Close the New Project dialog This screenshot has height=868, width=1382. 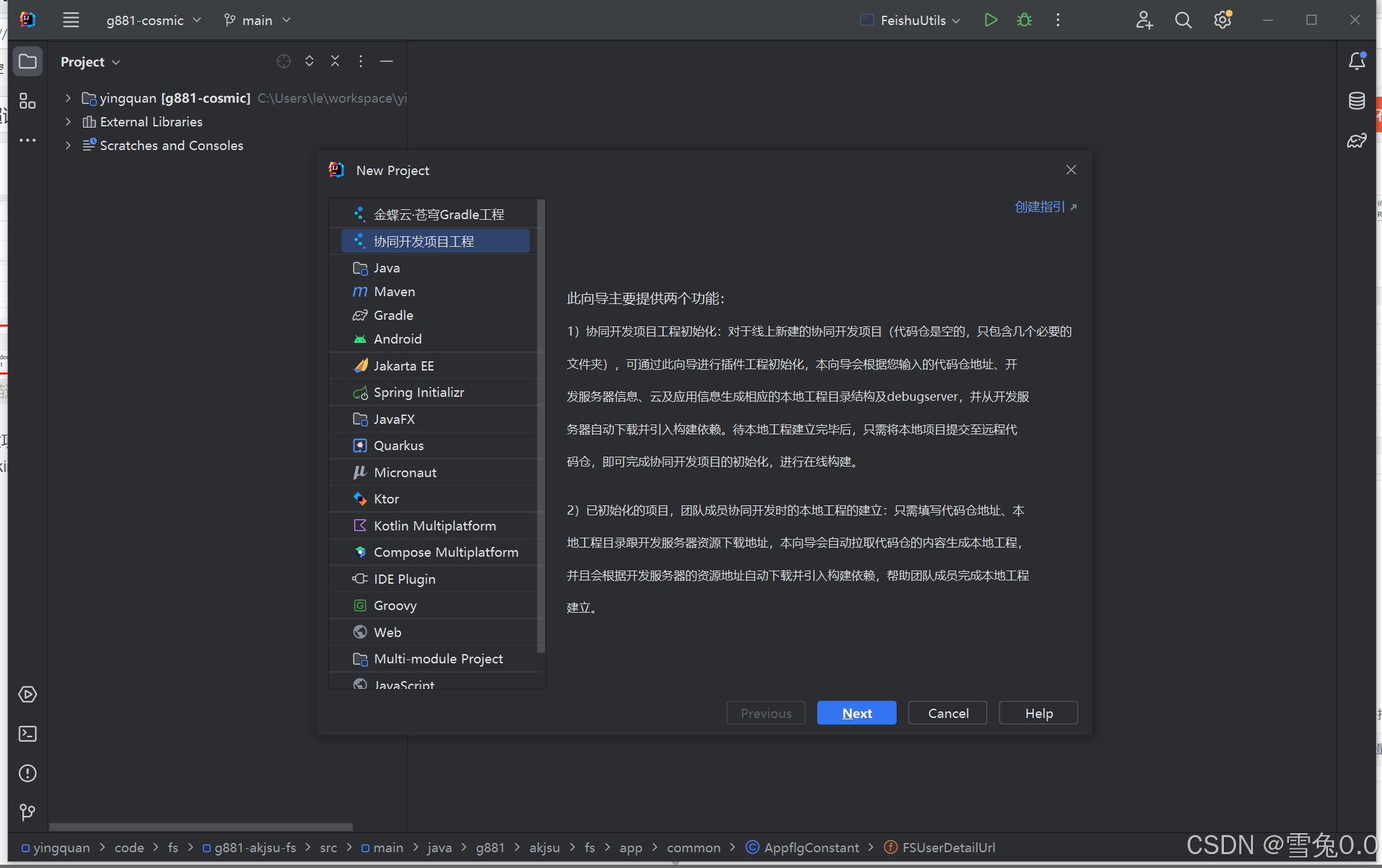tap(1071, 170)
